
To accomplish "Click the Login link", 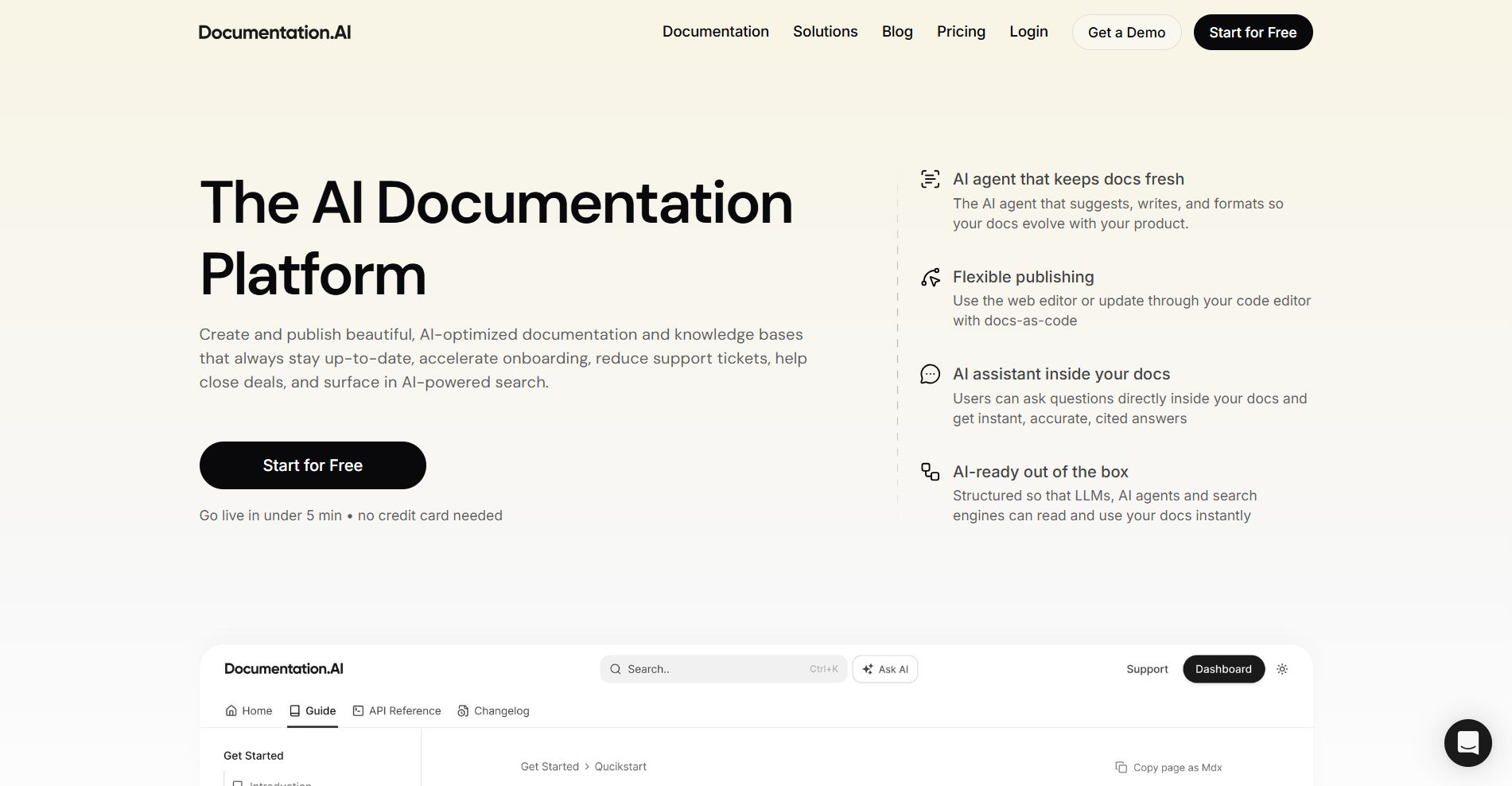I will tap(1028, 32).
